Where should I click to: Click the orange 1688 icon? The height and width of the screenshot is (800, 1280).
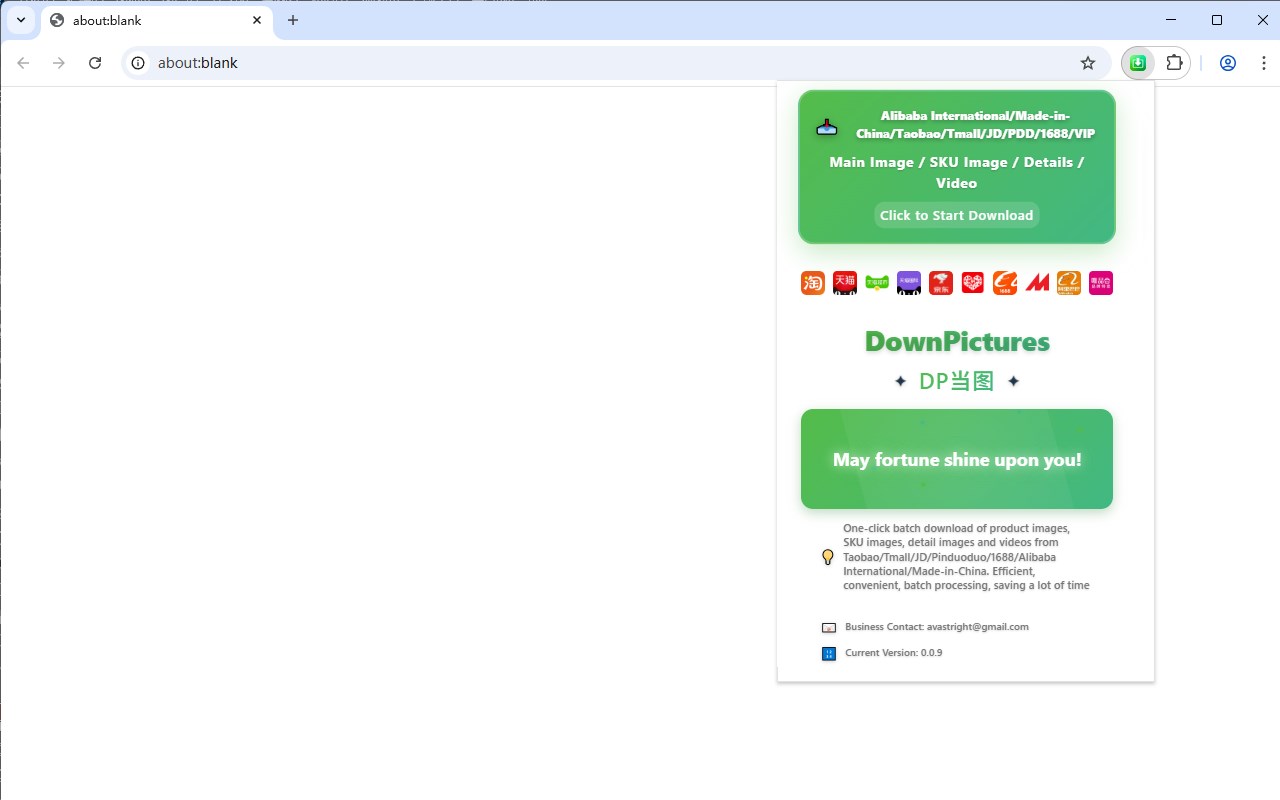point(1005,283)
